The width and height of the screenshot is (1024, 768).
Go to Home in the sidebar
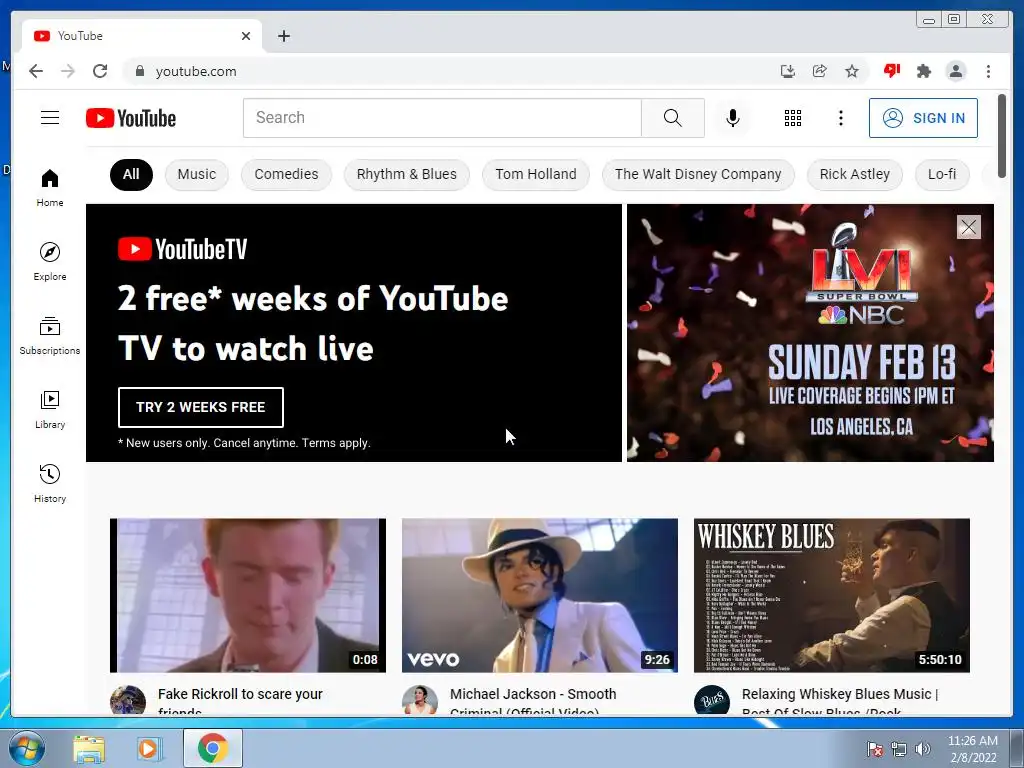click(50, 188)
